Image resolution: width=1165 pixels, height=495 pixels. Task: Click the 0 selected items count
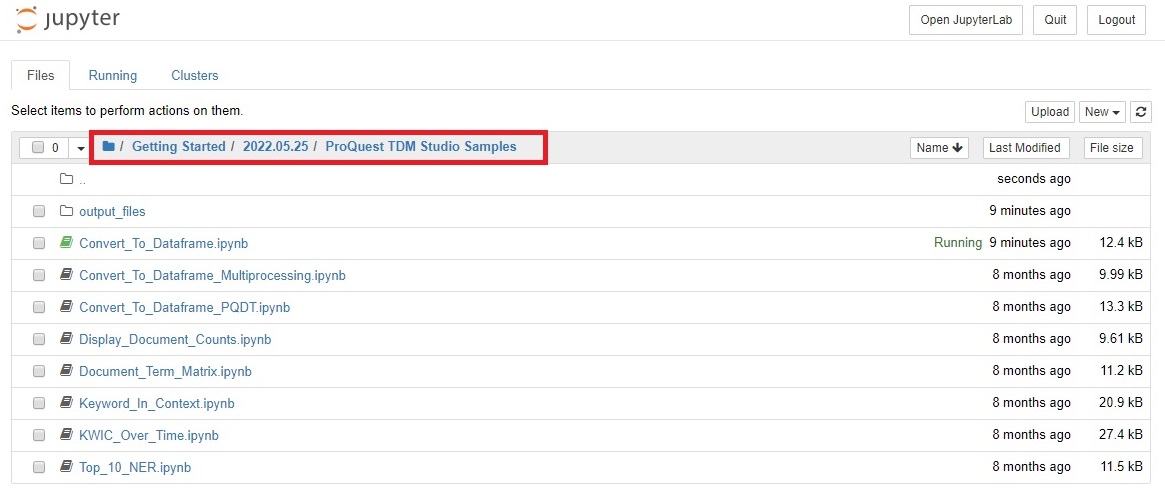55,148
